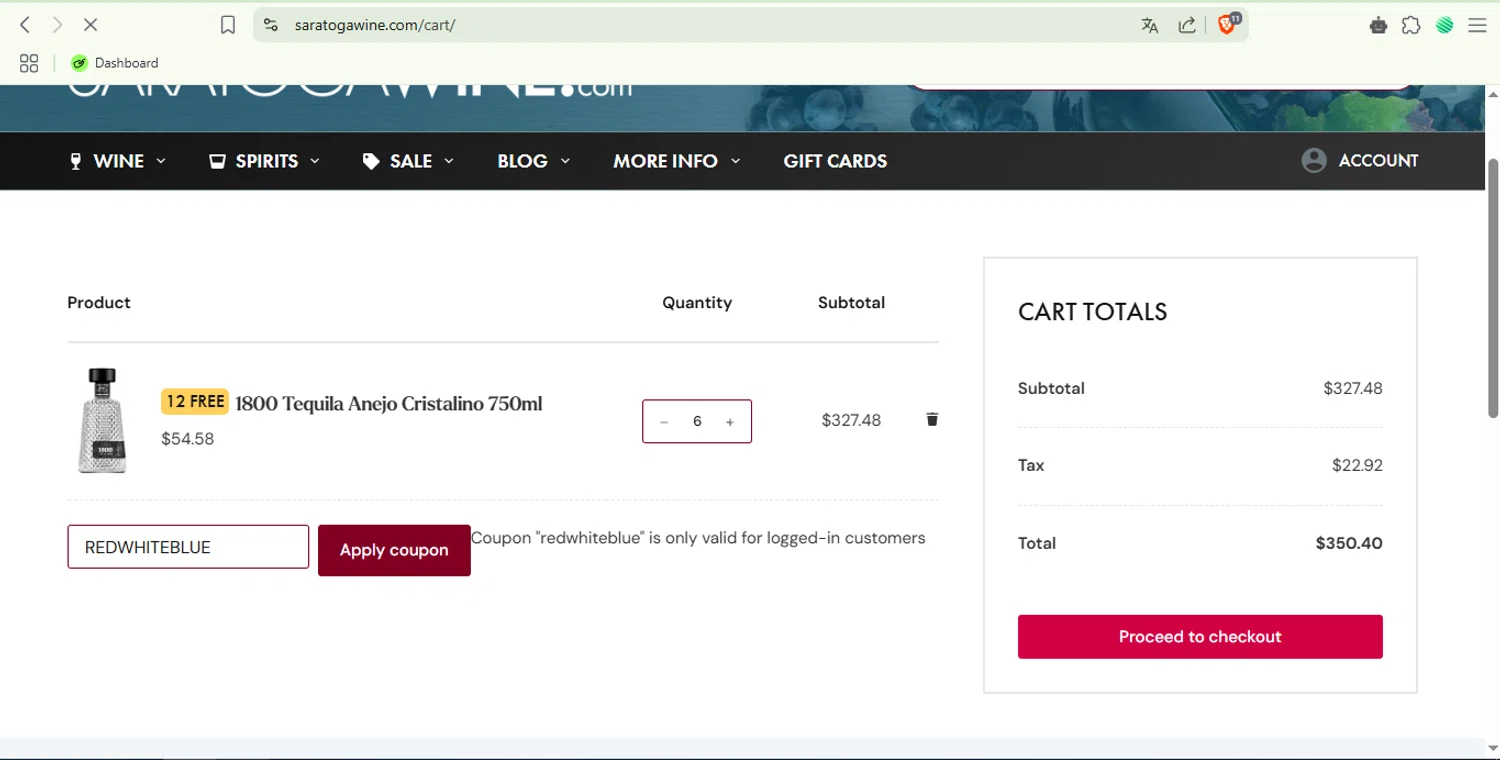Click the scrollbar up arrow
The height and width of the screenshot is (760, 1500).
tap(1493, 93)
